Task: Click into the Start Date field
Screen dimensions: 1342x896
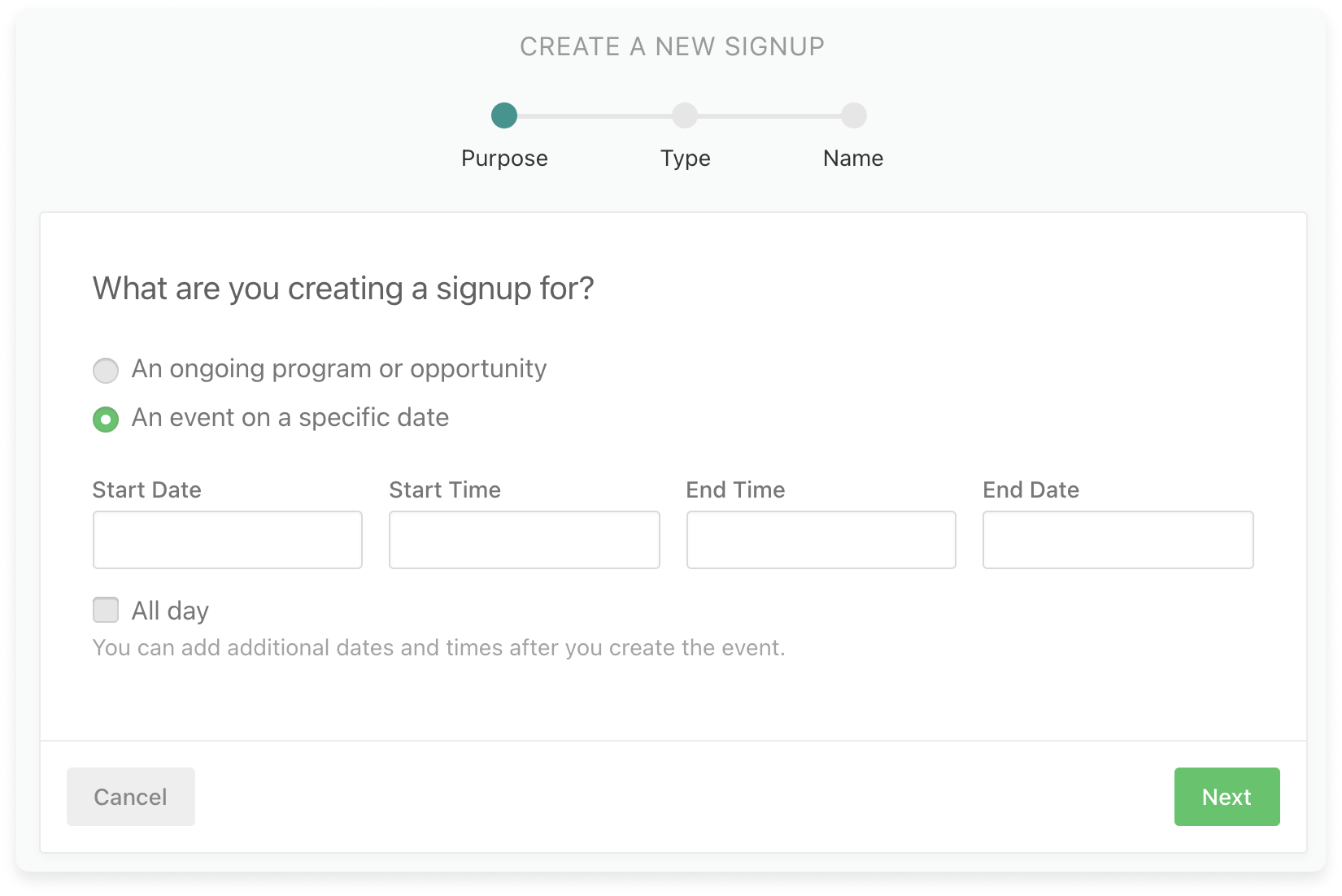Action: [228, 540]
